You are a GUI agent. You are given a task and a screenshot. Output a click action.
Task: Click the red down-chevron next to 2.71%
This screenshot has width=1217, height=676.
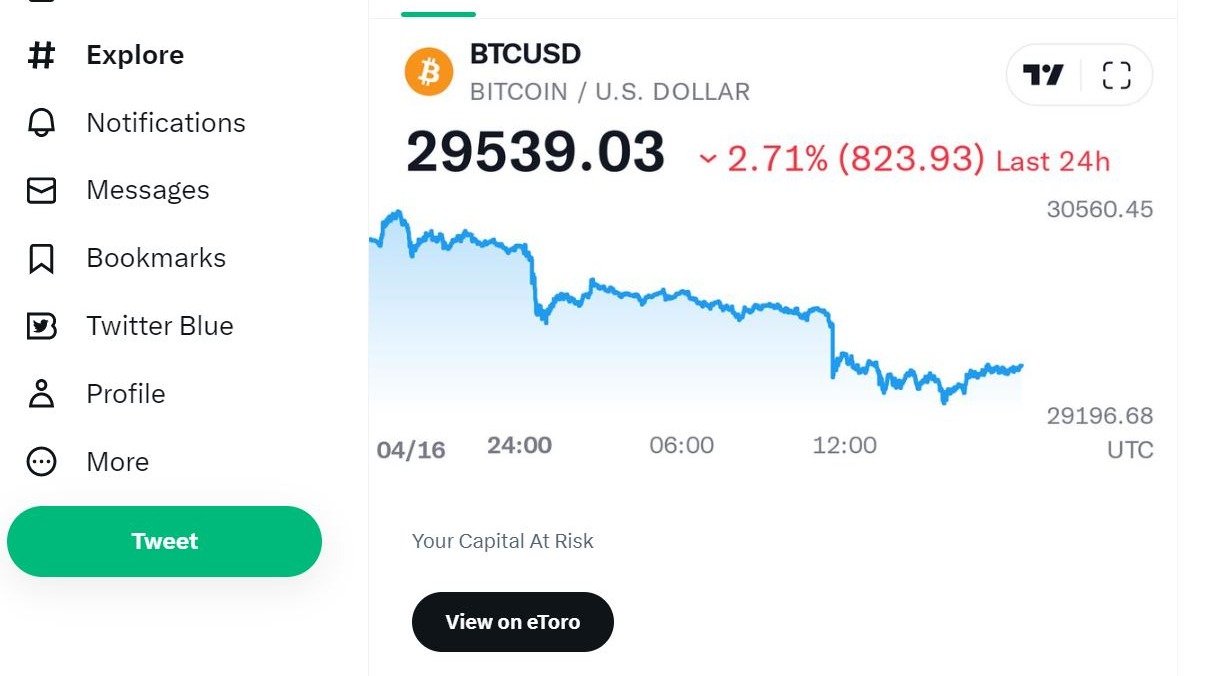pos(708,159)
